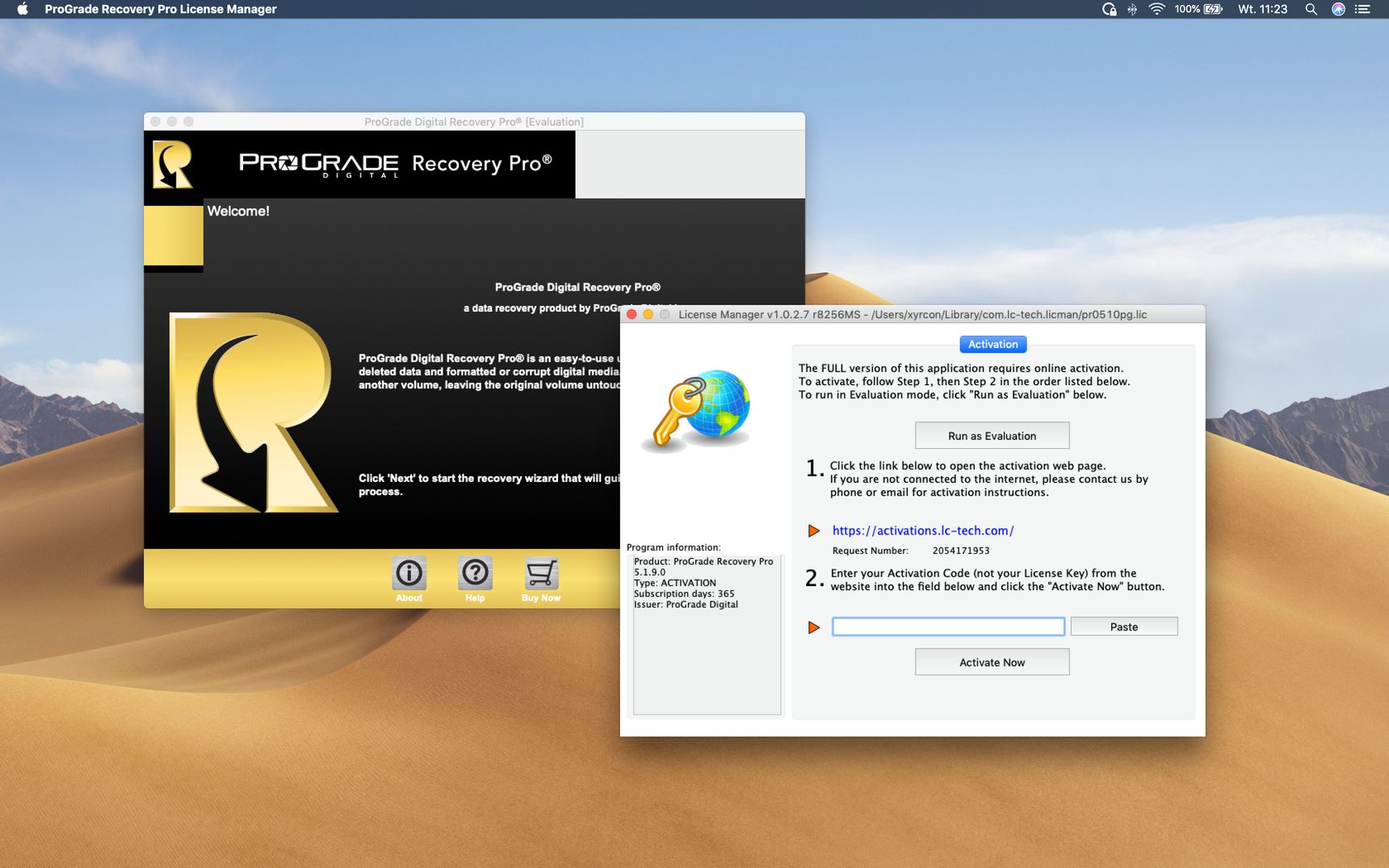Click the Welcome! heading in ProGrade window

tap(238, 211)
